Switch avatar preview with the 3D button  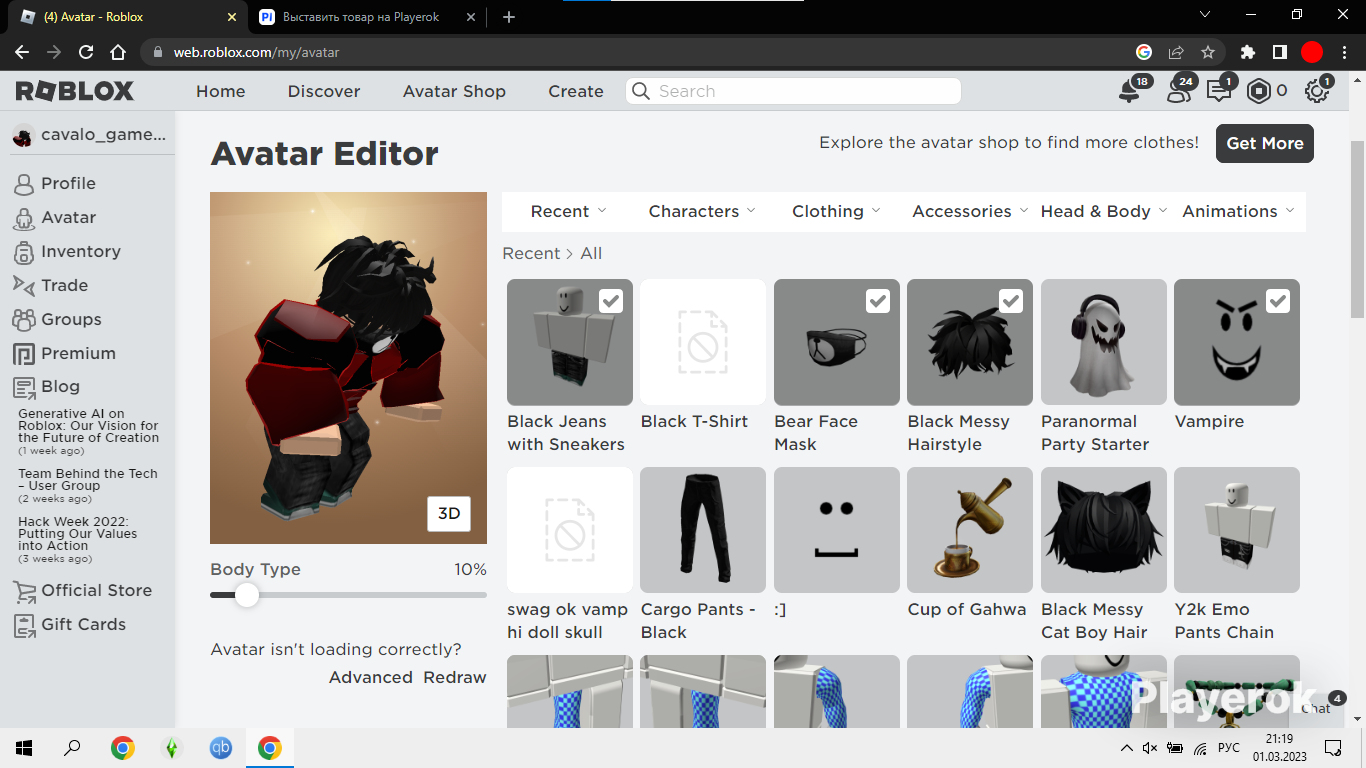tap(449, 514)
